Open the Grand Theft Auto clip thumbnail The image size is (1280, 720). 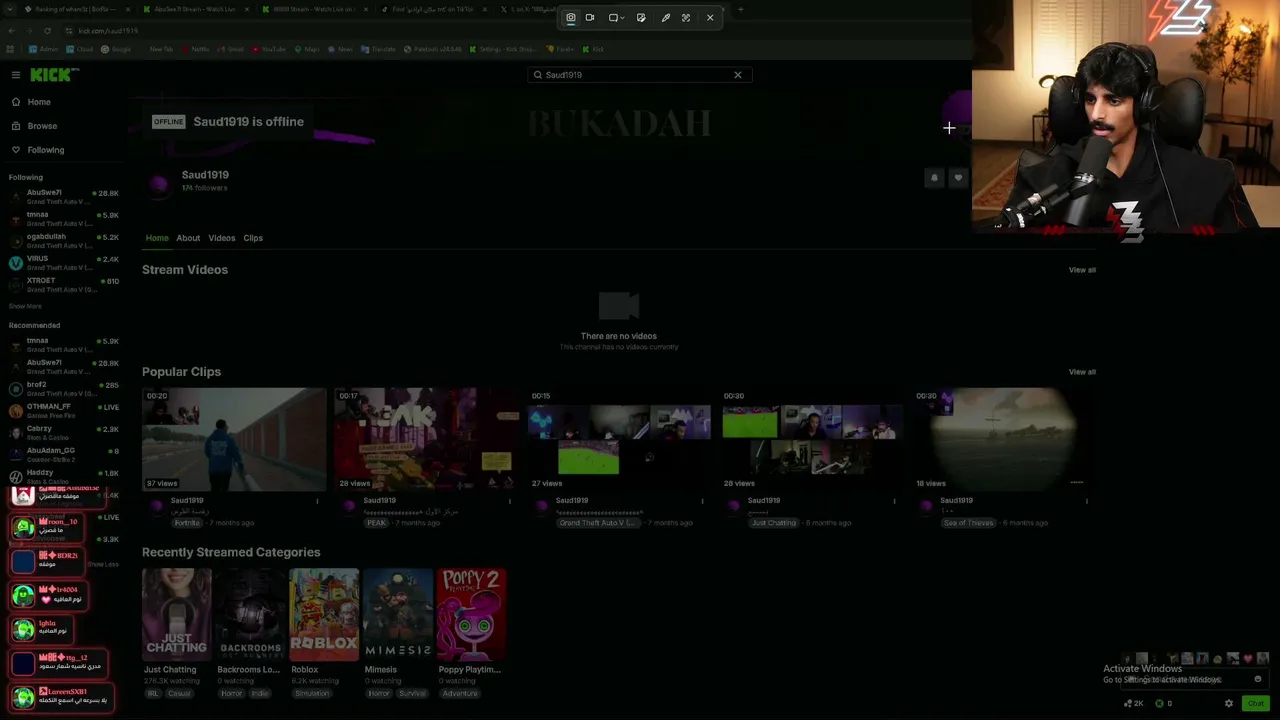619,440
